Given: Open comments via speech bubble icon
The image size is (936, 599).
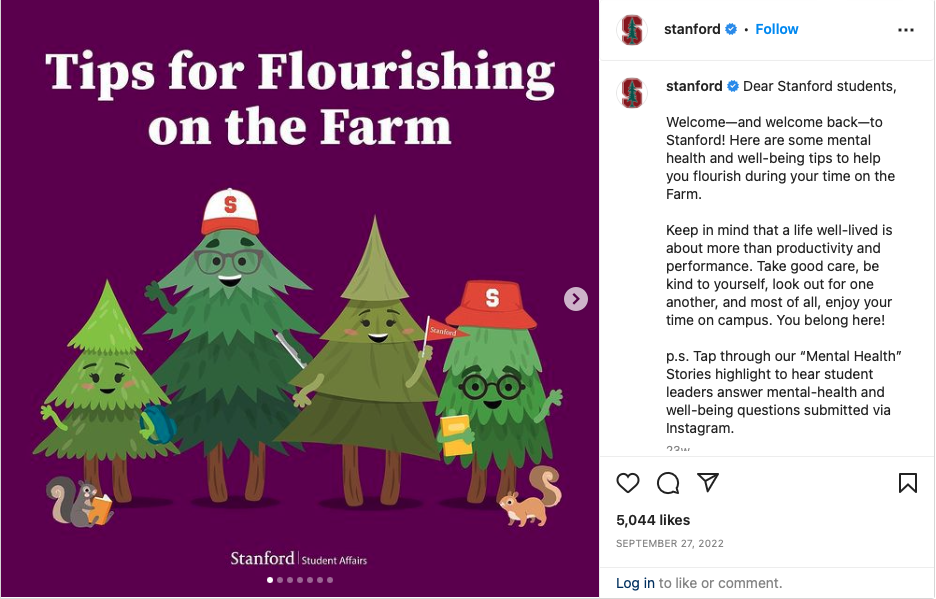Looking at the screenshot, I should tap(668, 484).
